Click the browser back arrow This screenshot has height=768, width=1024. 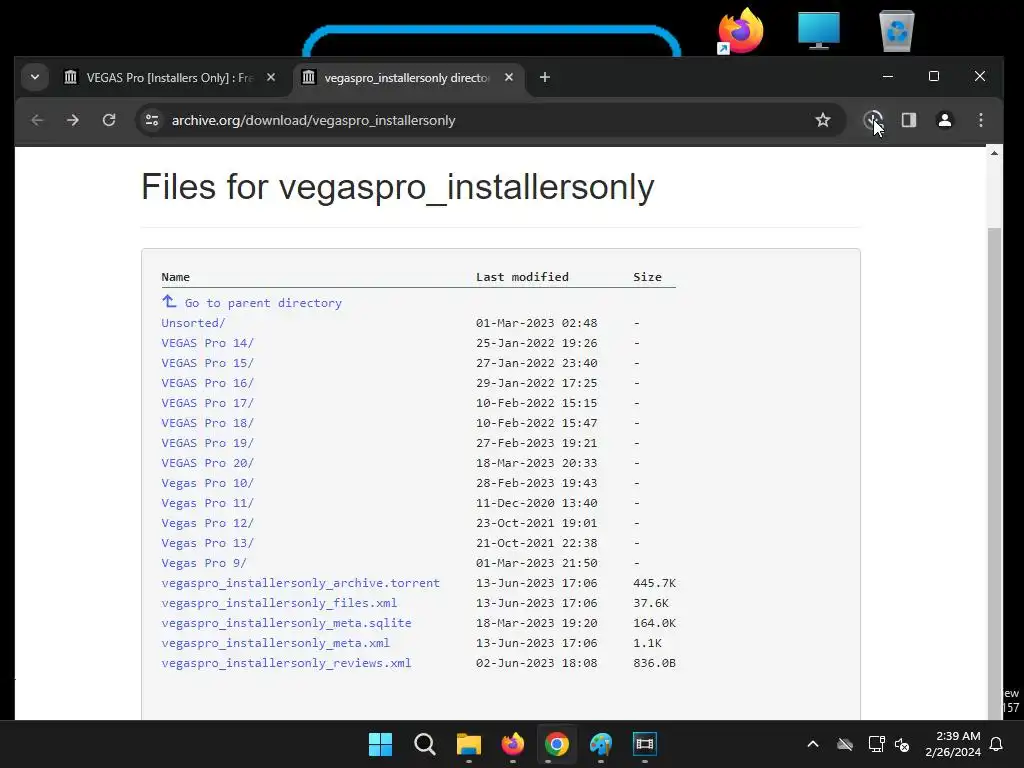click(x=37, y=120)
